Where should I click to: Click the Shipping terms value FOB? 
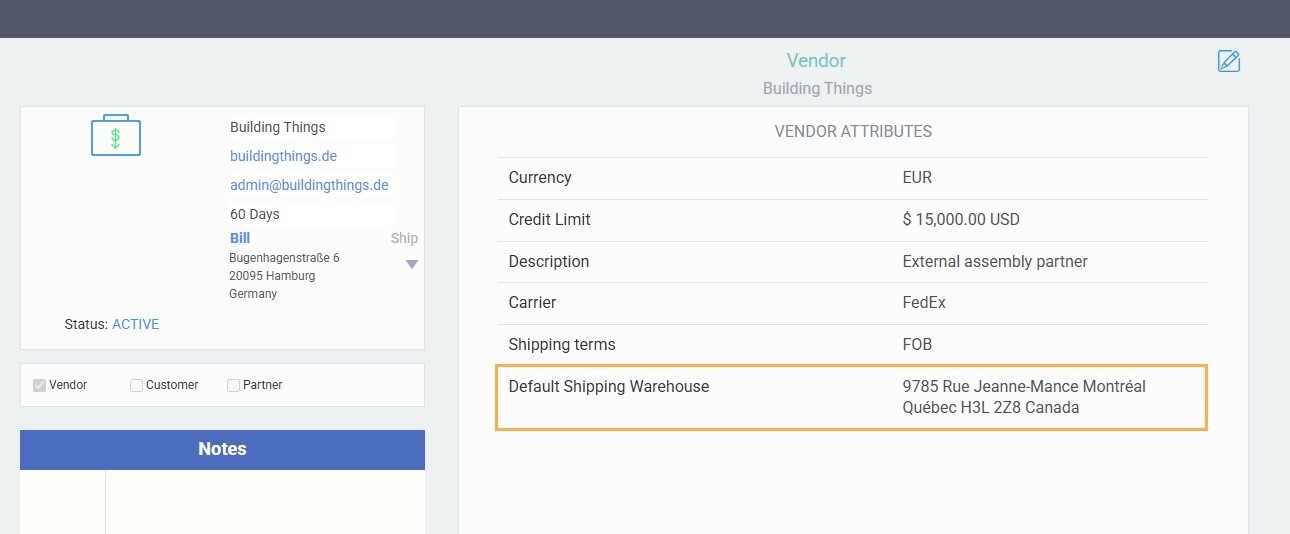click(x=917, y=345)
